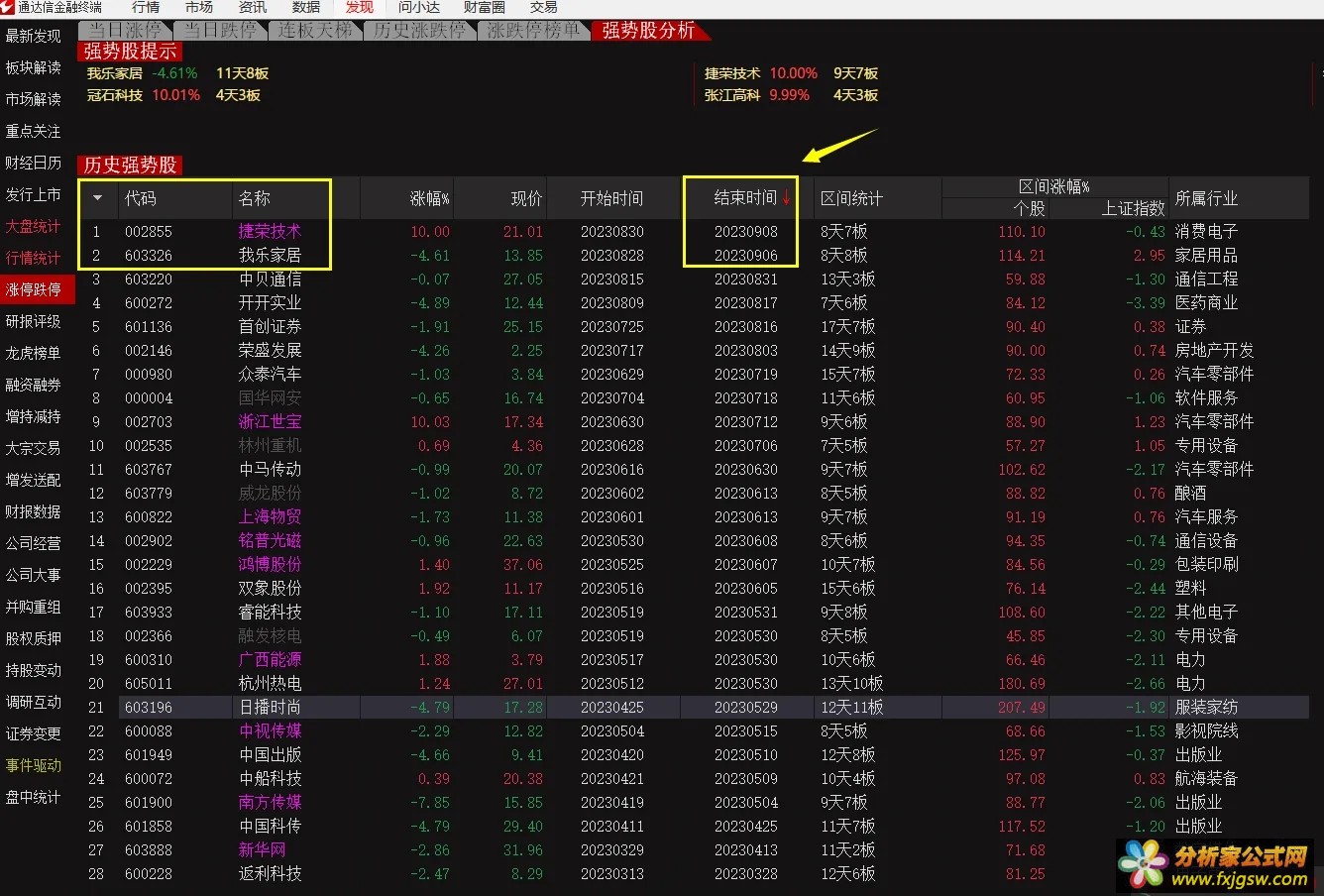Open 增发送配 in the sidebar
Screen dimensions: 1324x896
pos(33,480)
